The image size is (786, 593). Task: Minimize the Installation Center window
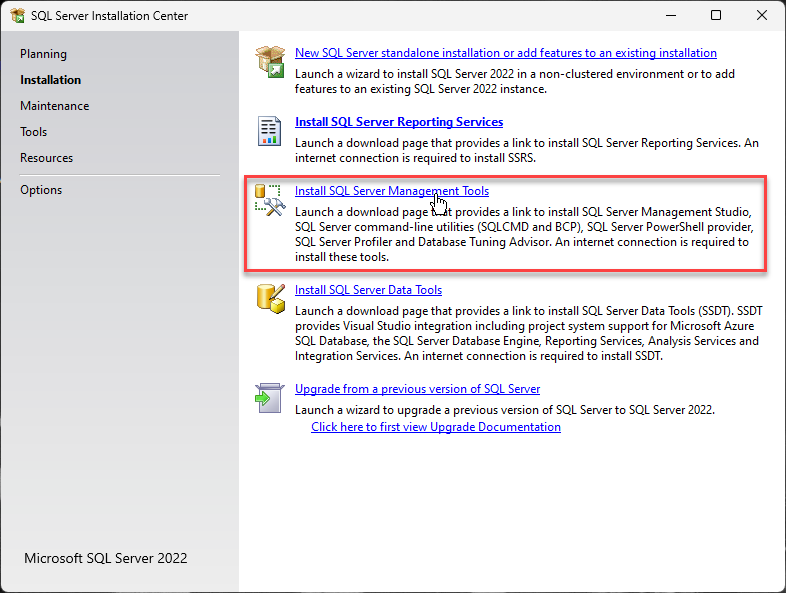point(670,16)
